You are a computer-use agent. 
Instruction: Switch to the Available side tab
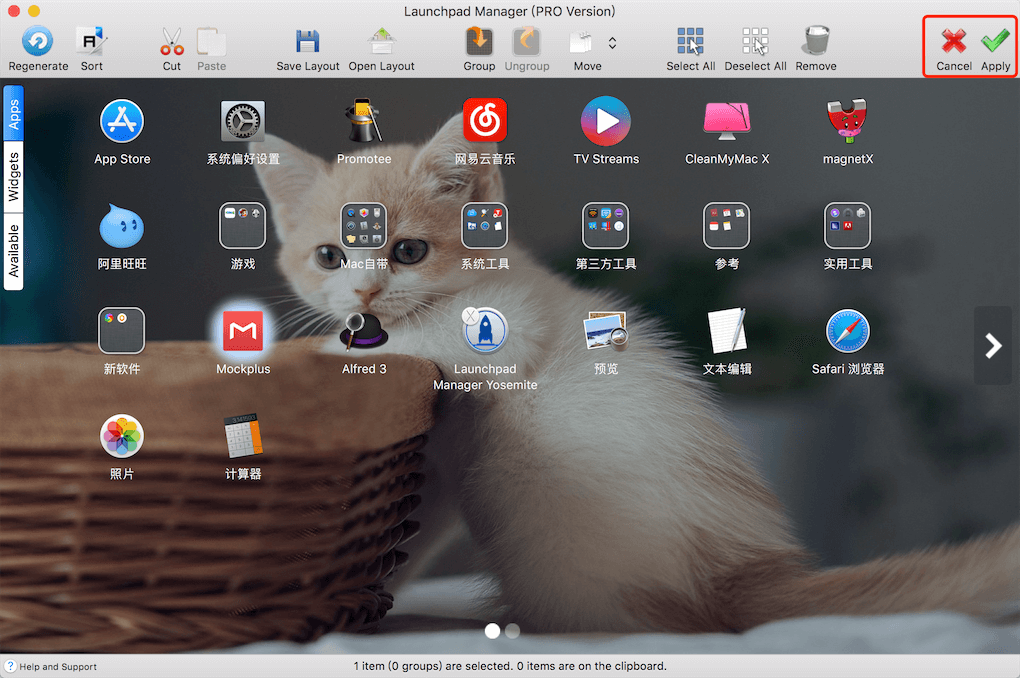click(14, 251)
